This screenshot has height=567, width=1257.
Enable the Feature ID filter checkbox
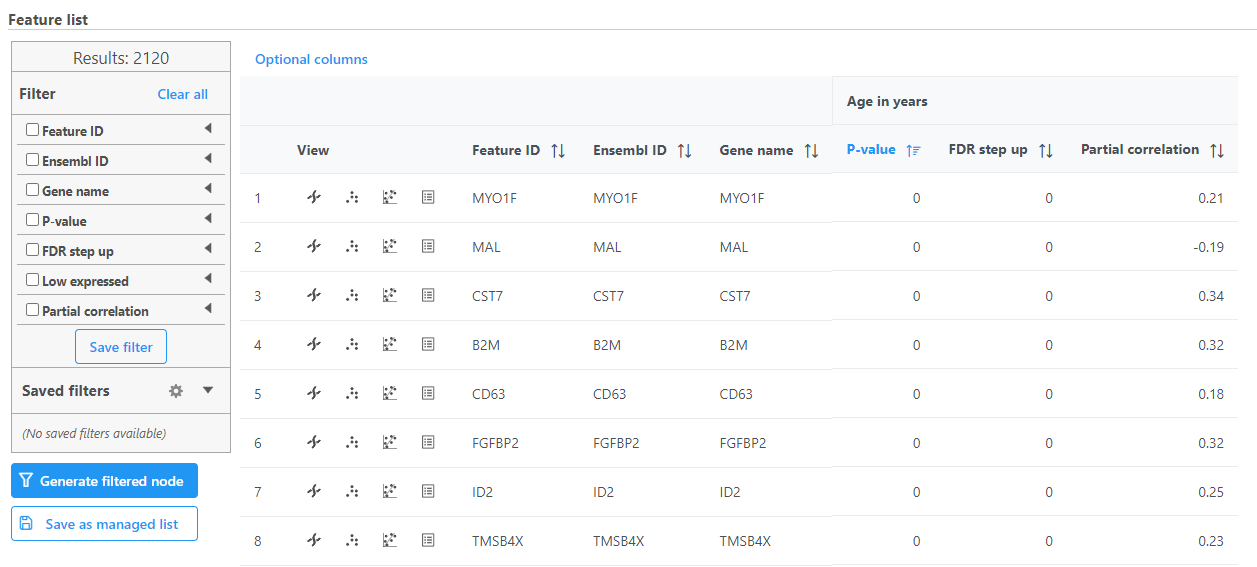(x=33, y=130)
